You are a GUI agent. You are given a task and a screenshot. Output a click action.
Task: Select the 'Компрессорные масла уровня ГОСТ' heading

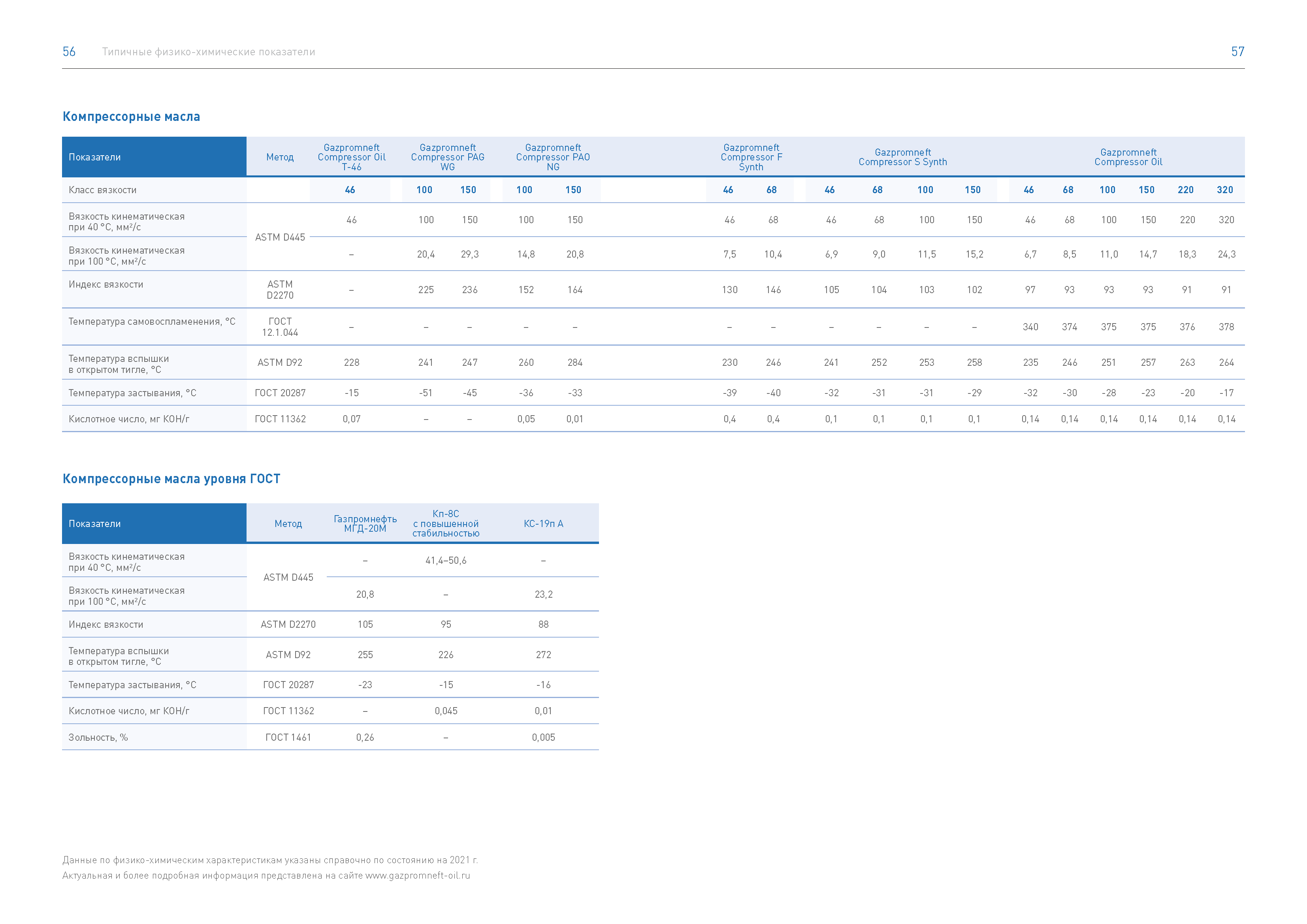click(x=171, y=479)
